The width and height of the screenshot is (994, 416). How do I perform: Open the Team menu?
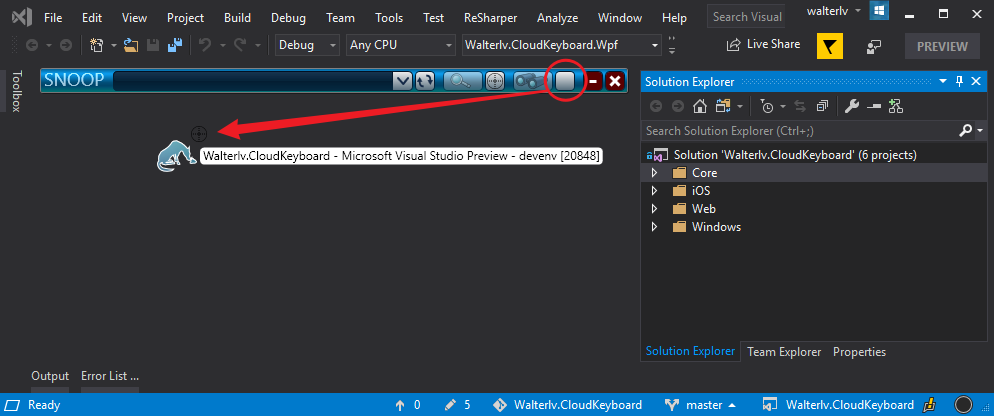pos(340,18)
